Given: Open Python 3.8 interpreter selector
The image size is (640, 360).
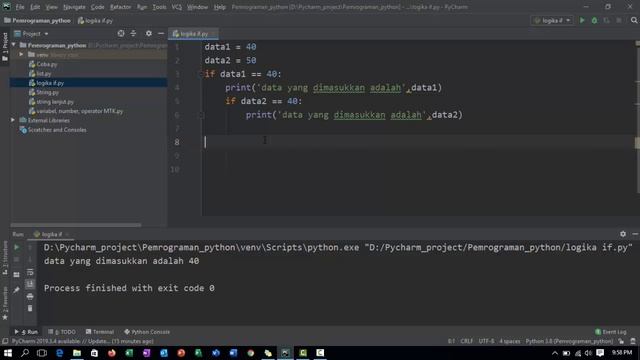Looking at the screenshot, I should (x=569, y=341).
